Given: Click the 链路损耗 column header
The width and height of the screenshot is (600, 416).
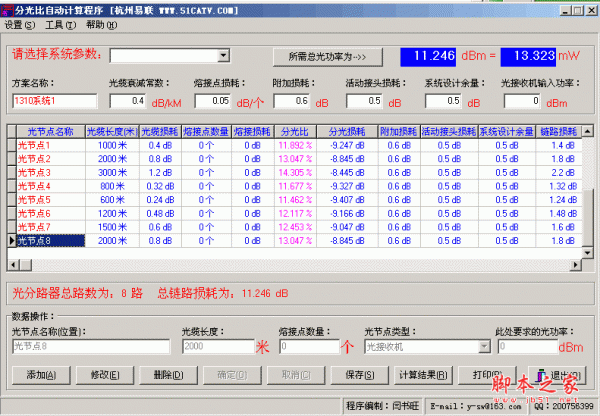Looking at the screenshot, I should (x=558, y=132).
